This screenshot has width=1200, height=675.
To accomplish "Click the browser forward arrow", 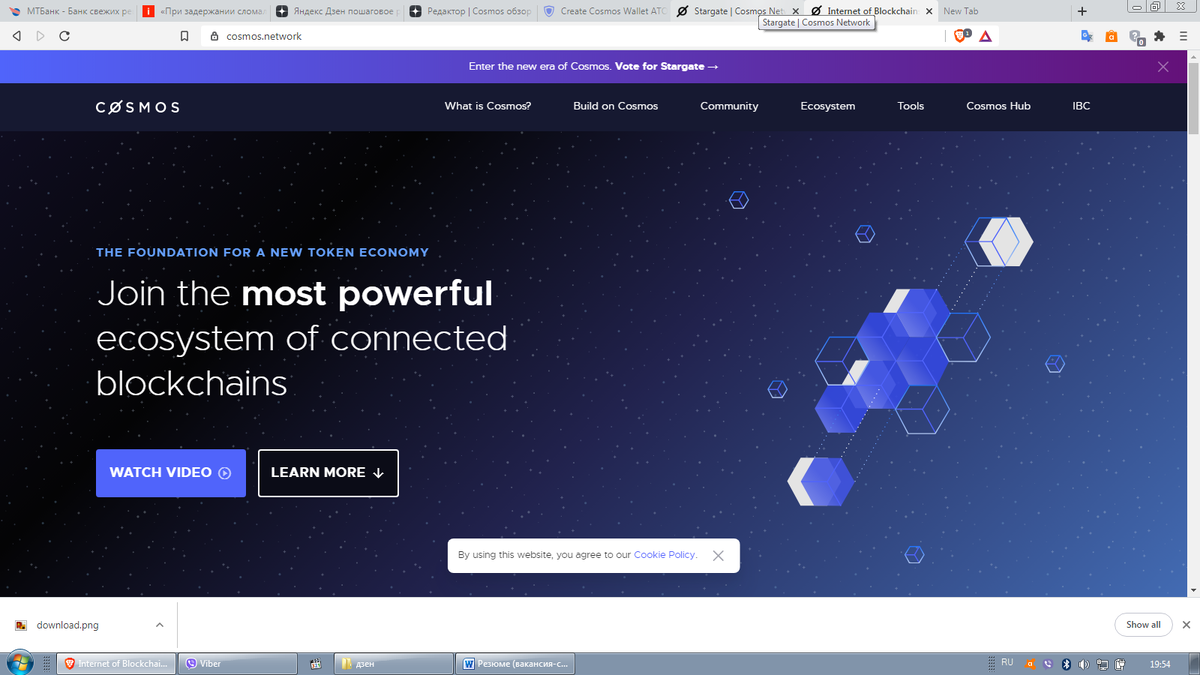I will (x=40, y=36).
